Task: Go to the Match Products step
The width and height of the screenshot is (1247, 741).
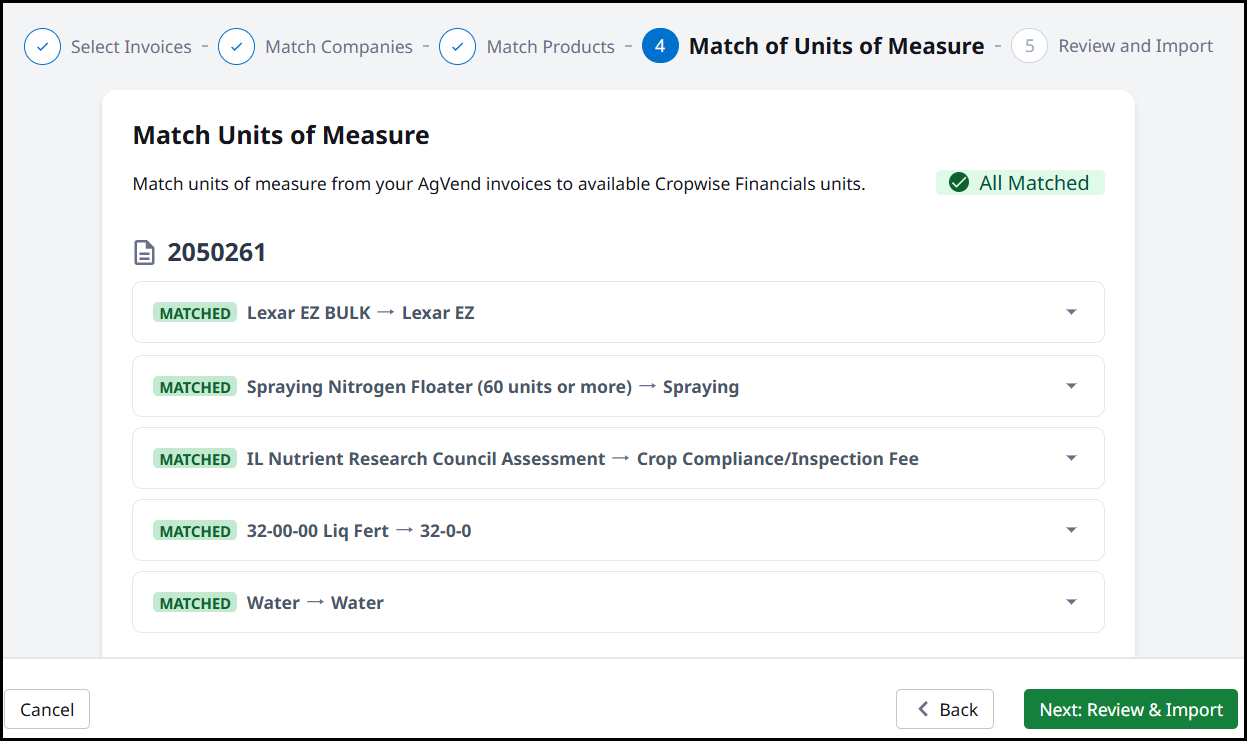Action: click(550, 47)
